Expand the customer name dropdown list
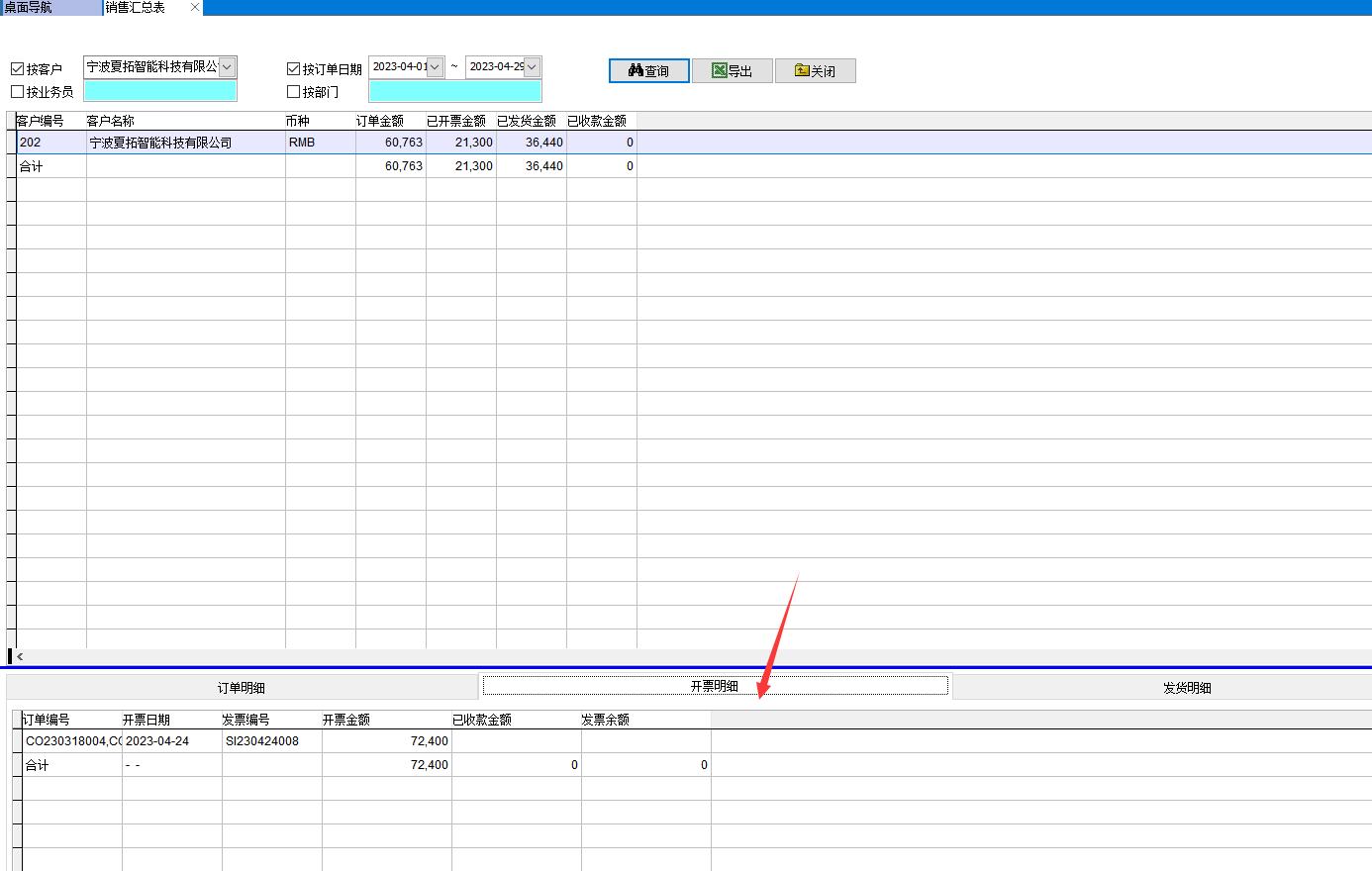This screenshot has height=871, width=1372. (227, 67)
